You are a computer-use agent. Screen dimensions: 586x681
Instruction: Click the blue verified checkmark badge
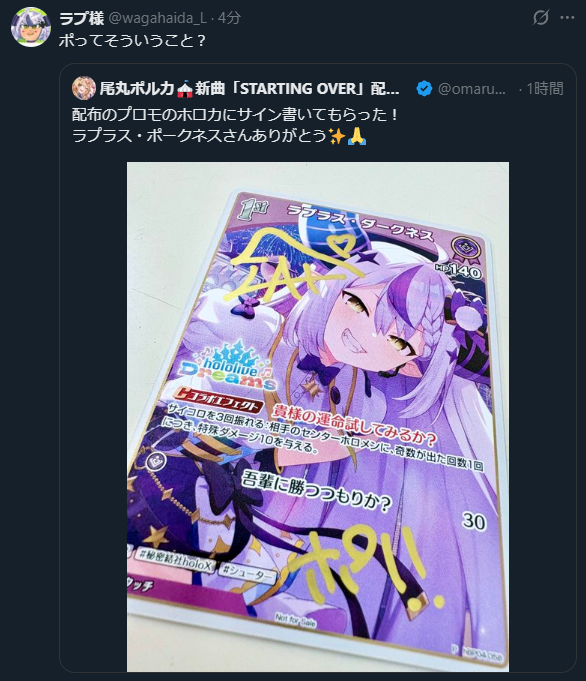(424, 89)
